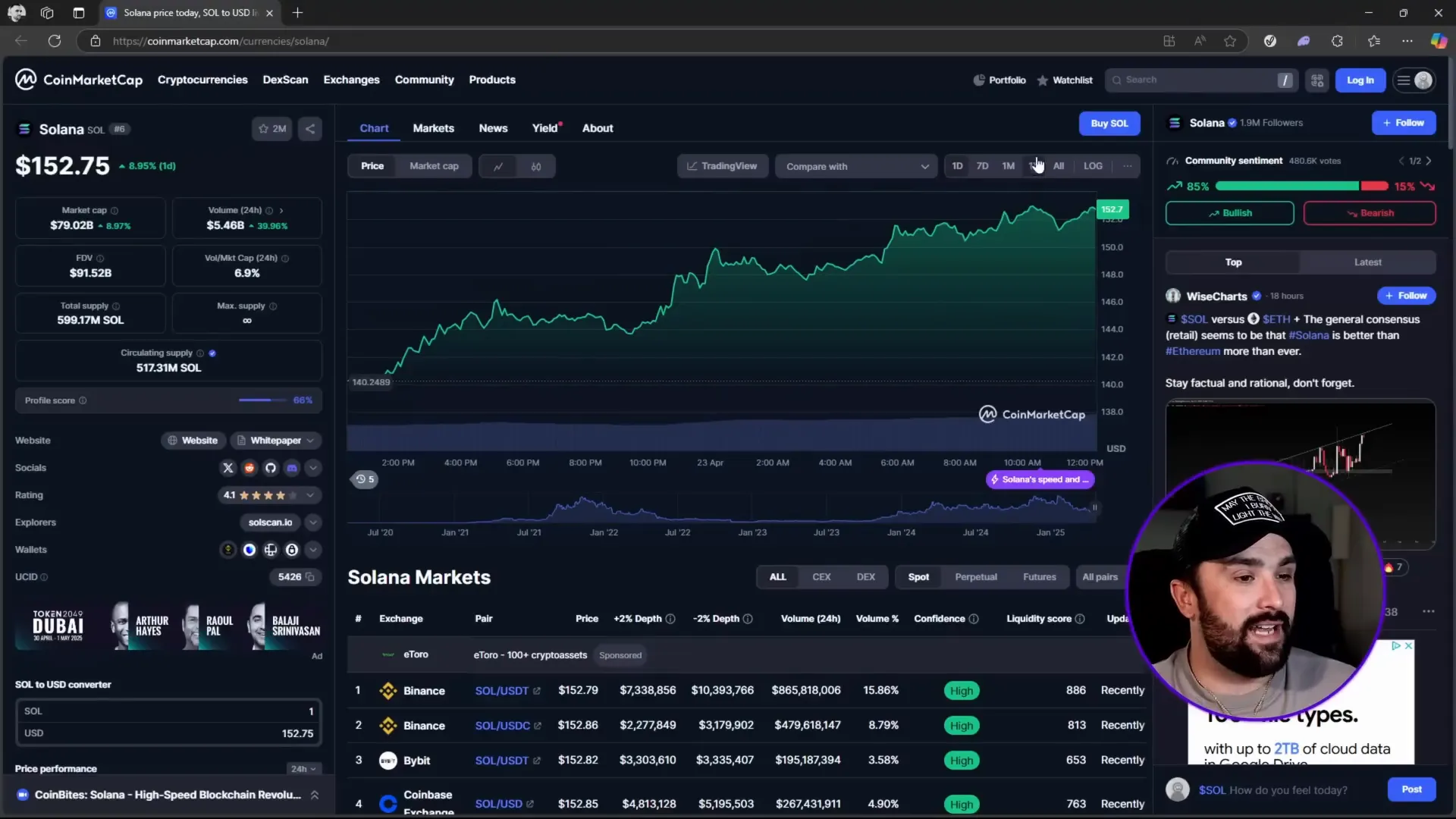Click the chart history clock icon labeled 5
Viewport: 1456px width, 819px height.
tap(365, 479)
